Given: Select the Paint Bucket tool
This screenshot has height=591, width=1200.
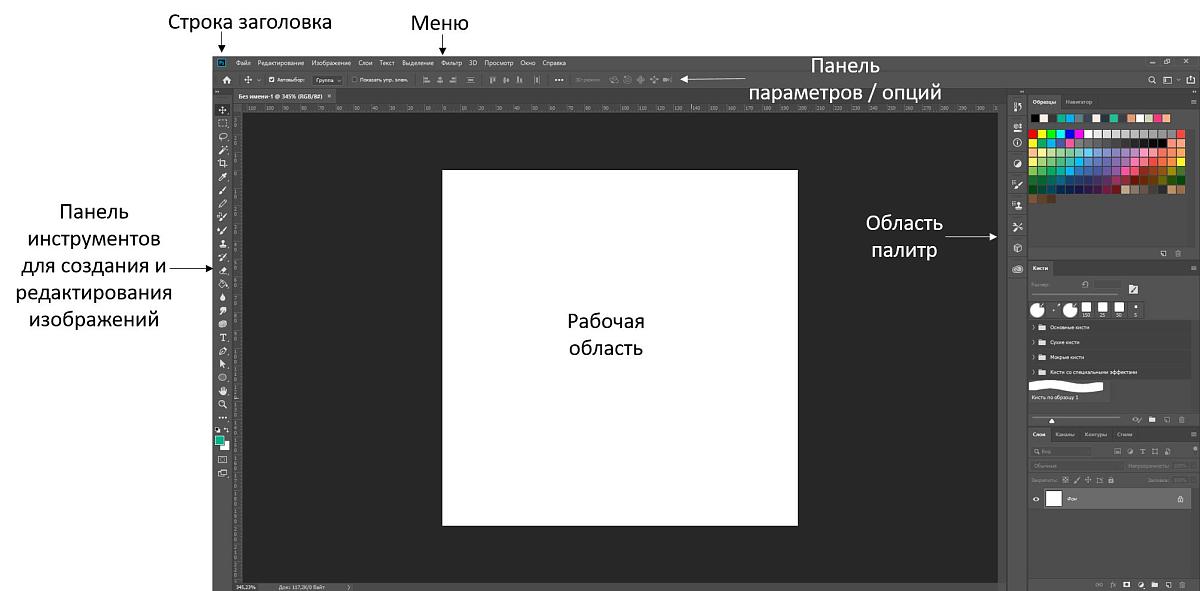Looking at the screenshot, I should (222, 284).
